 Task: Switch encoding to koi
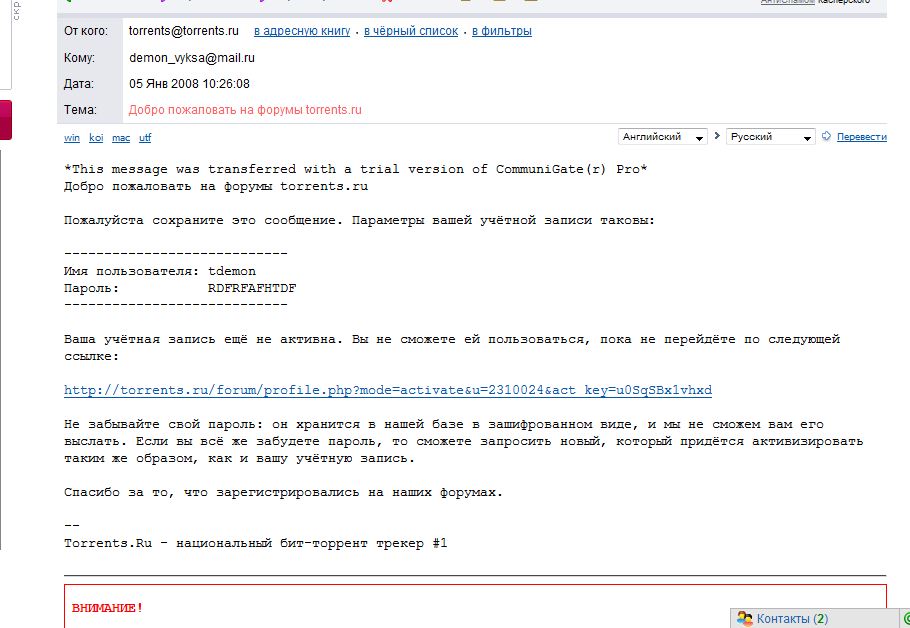[96, 138]
